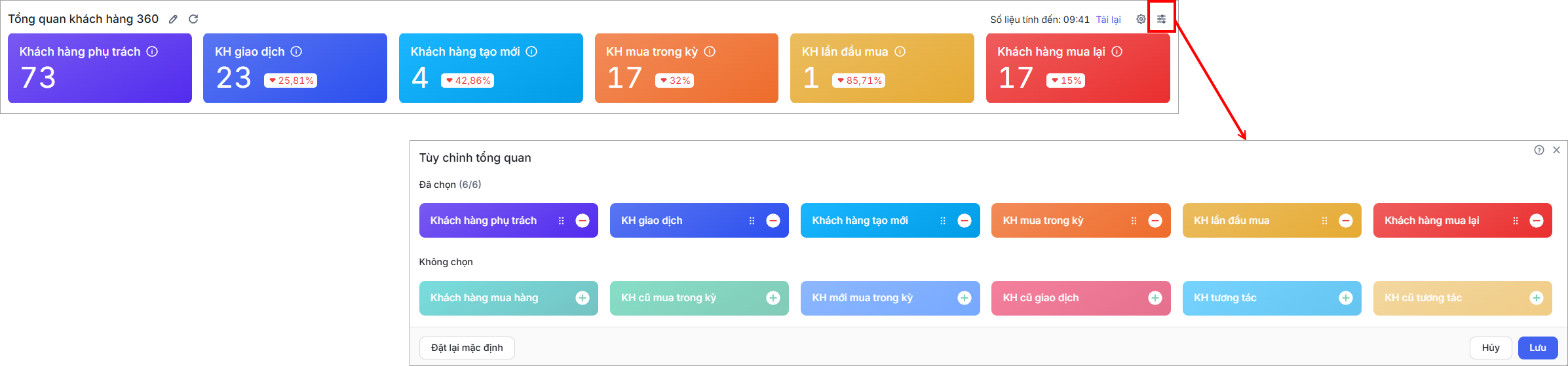
Task: Open the customize overview sliders icon
Action: 1161,19
